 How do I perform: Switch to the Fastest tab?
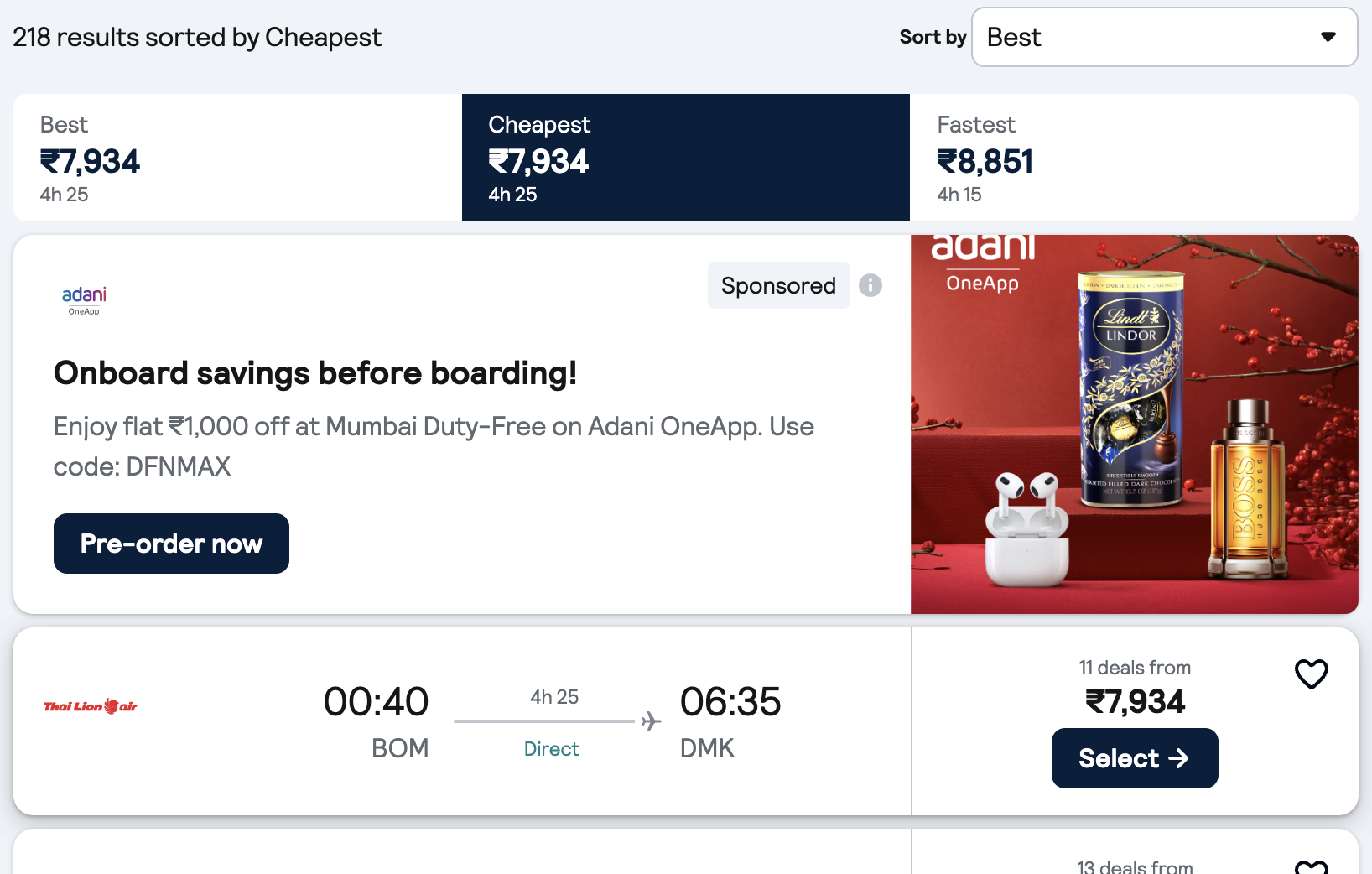[1134, 158]
